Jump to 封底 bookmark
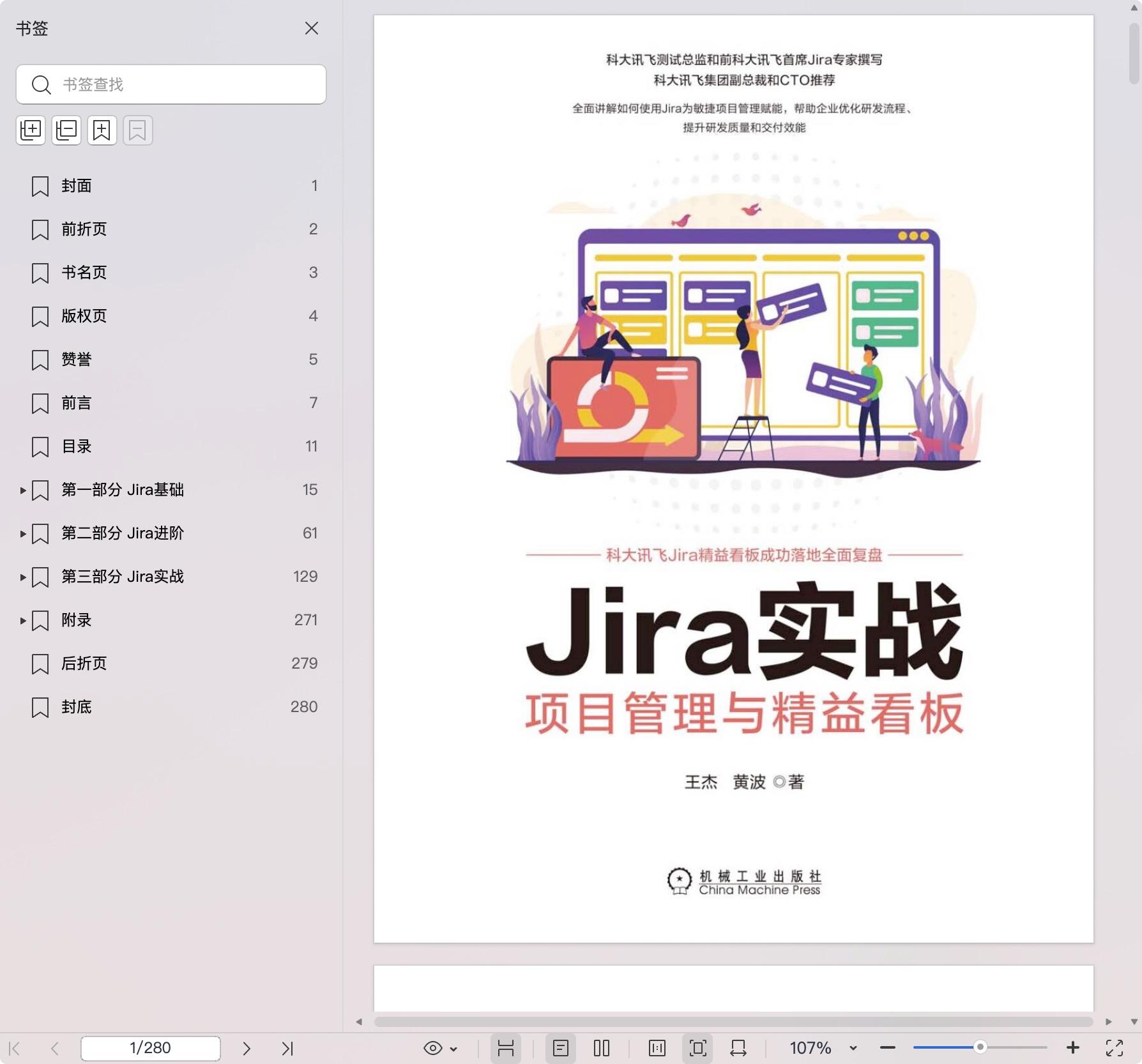Screen dimensions: 1142x1064 [77, 707]
